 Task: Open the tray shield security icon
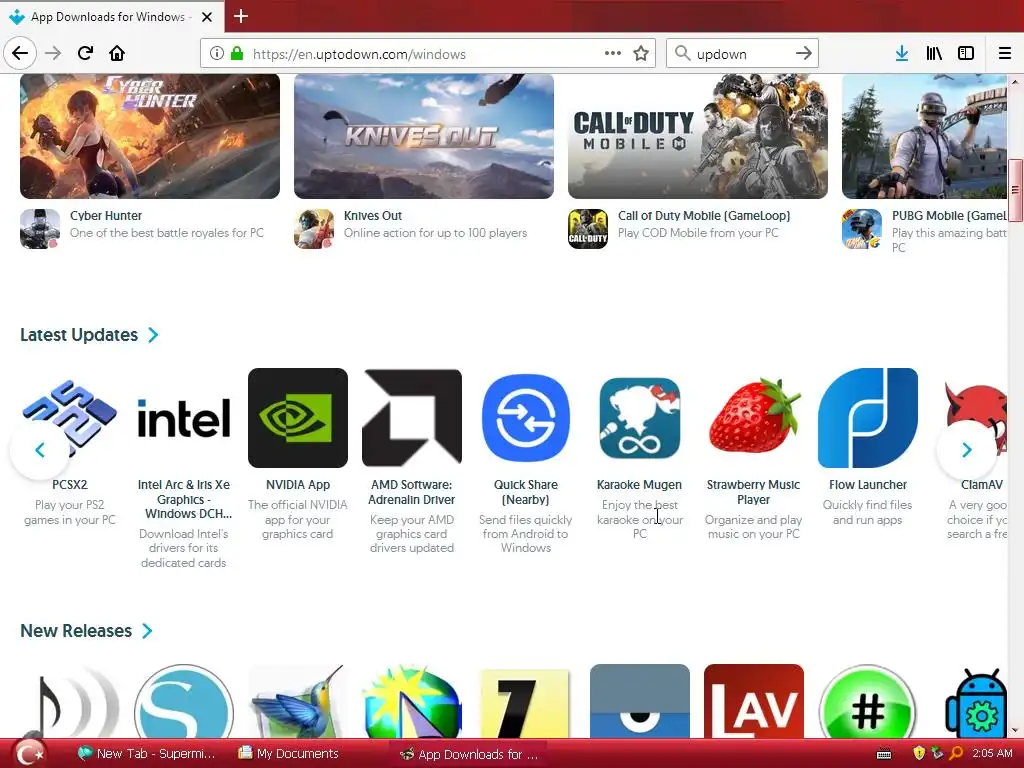pyautogui.click(x=919, y=754)
